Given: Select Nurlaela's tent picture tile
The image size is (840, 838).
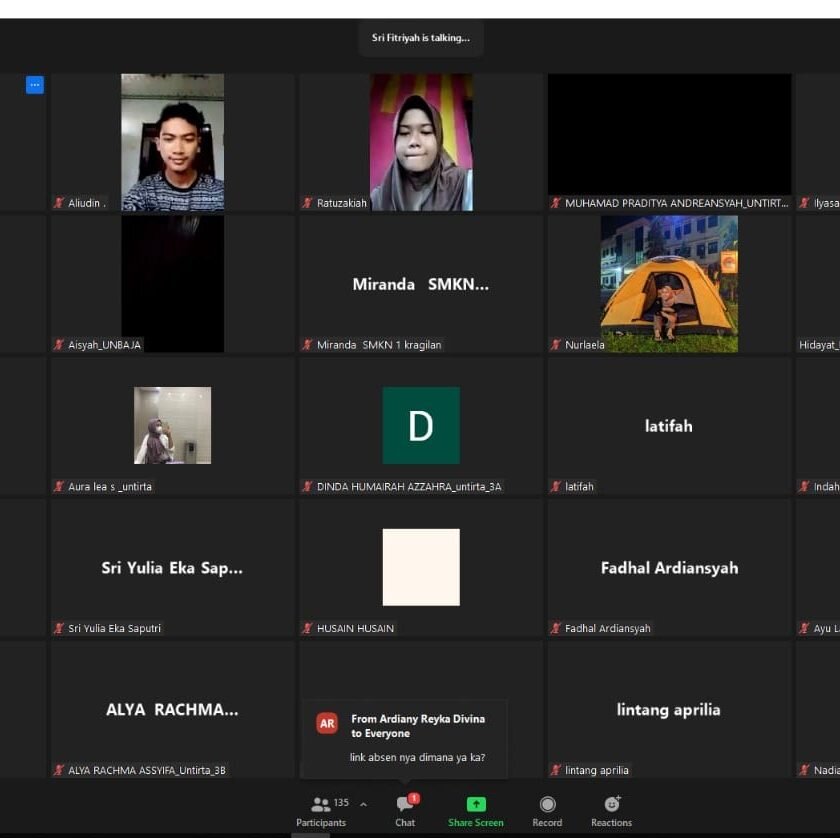Looking at the screenshot, I should click(669, 284).
